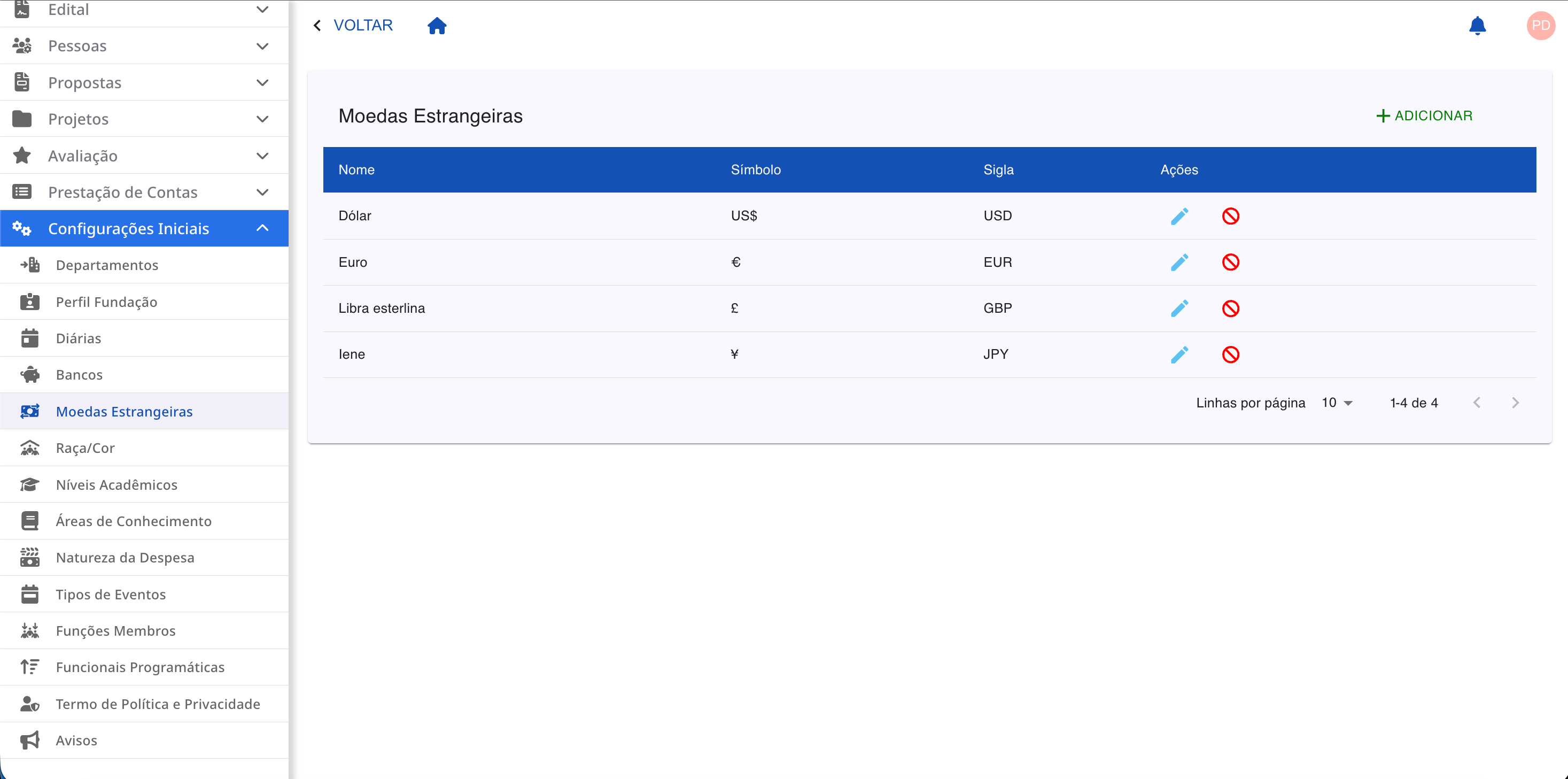Click the back arrow next to VOLTAR
The width and height of the screenshot is (1568, 779).
[x=317, y=26]
